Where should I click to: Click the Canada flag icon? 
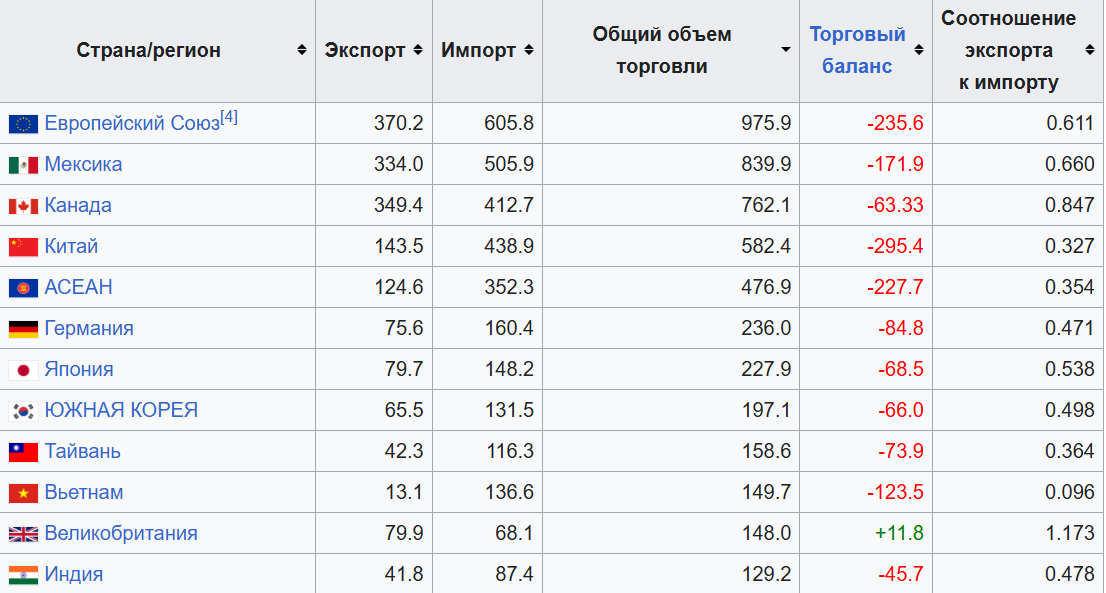pyautogui.click(x=23, y=206)
